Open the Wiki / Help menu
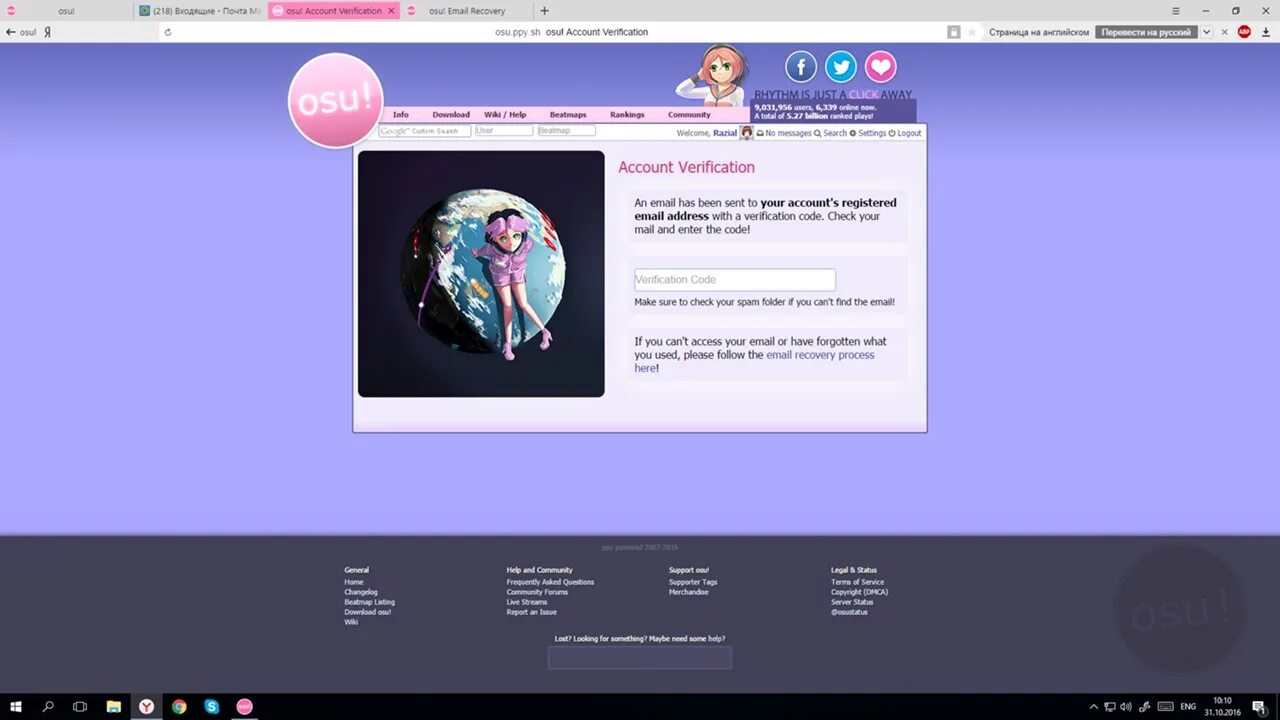Viewport: 1280px width, 720px height. pos(505,115)
